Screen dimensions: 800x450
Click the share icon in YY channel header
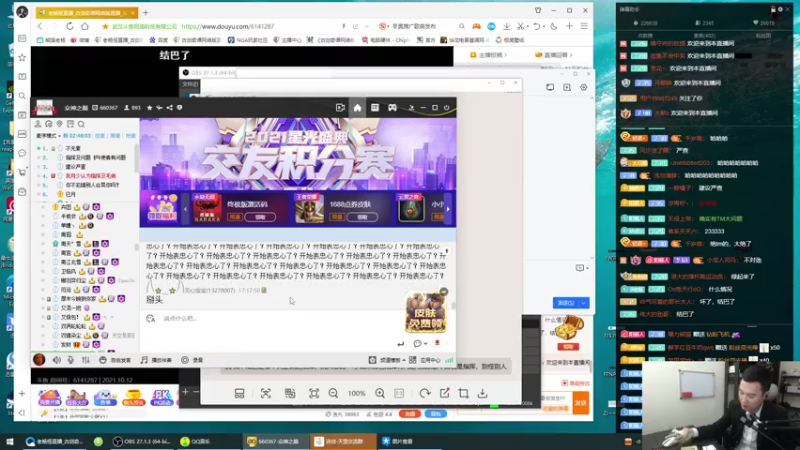point(169,108)
